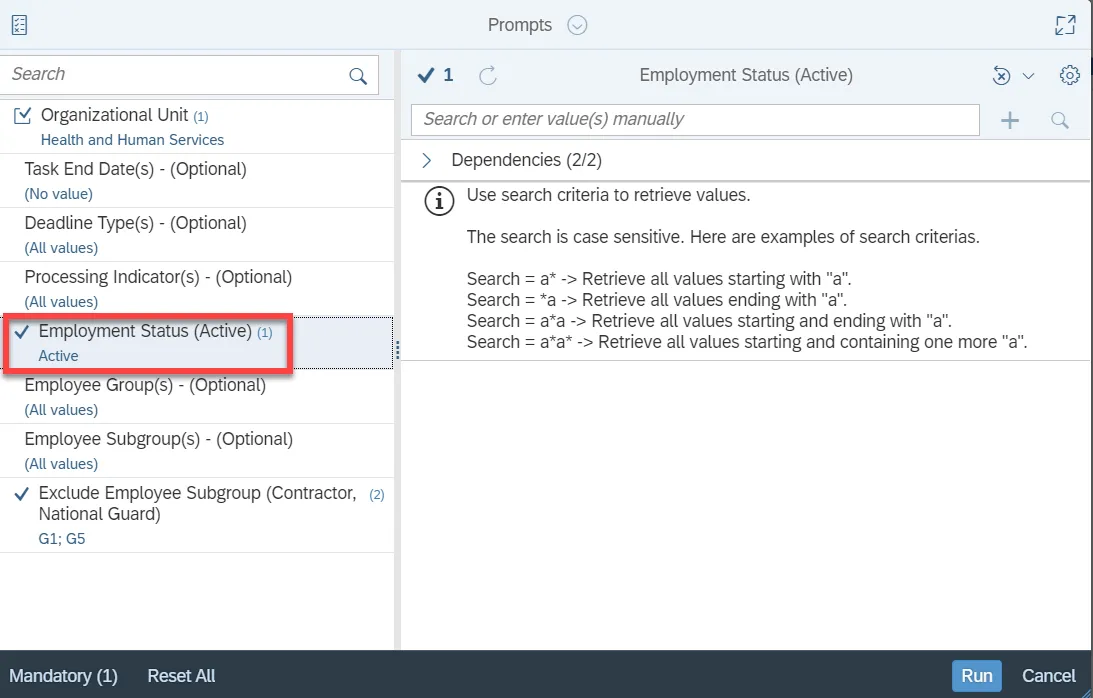Toggle the Organizational Unit checkbox

23,116
